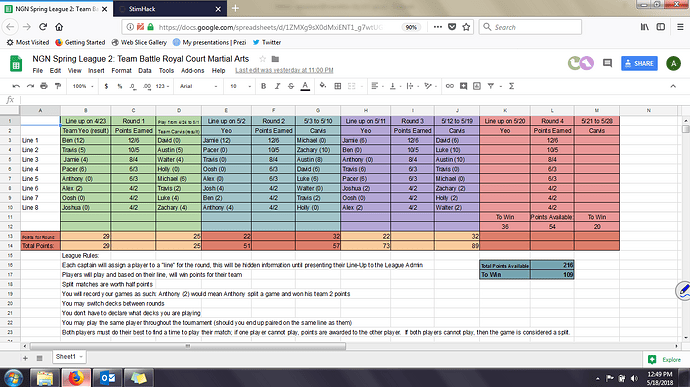Open the File menu

tap(37, 70)
